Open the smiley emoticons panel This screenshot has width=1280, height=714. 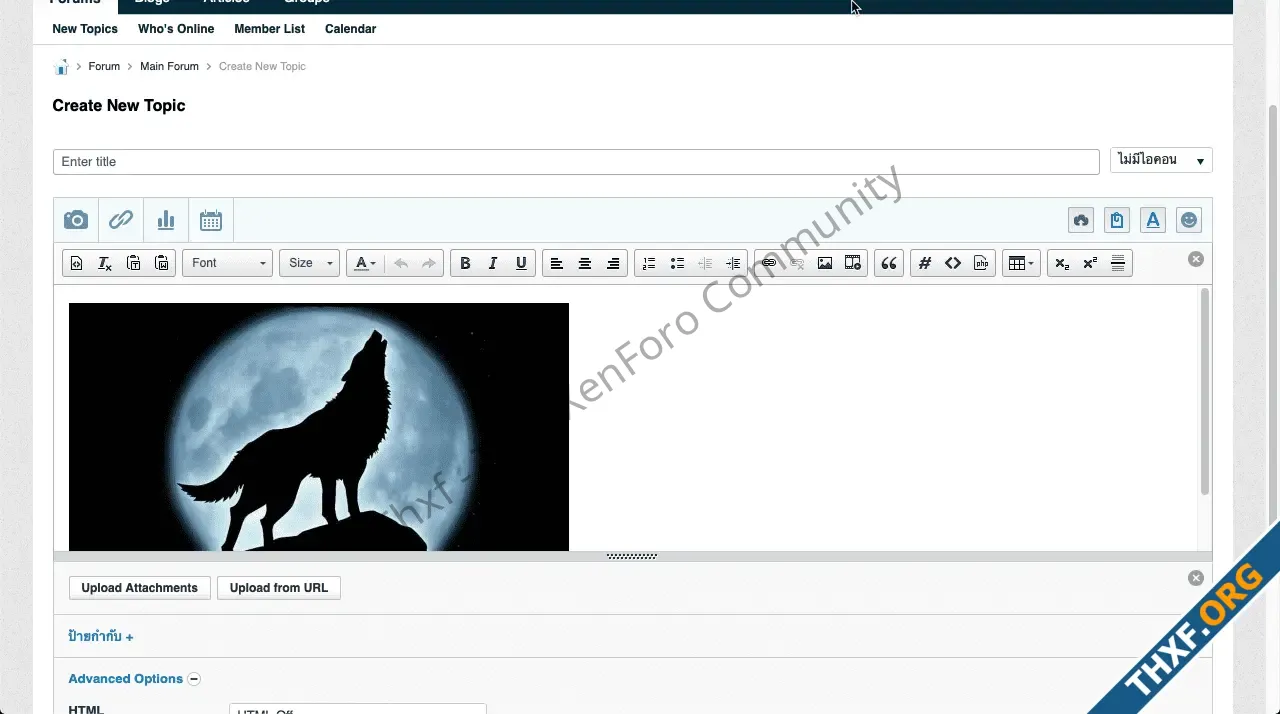pos(1189,220)
